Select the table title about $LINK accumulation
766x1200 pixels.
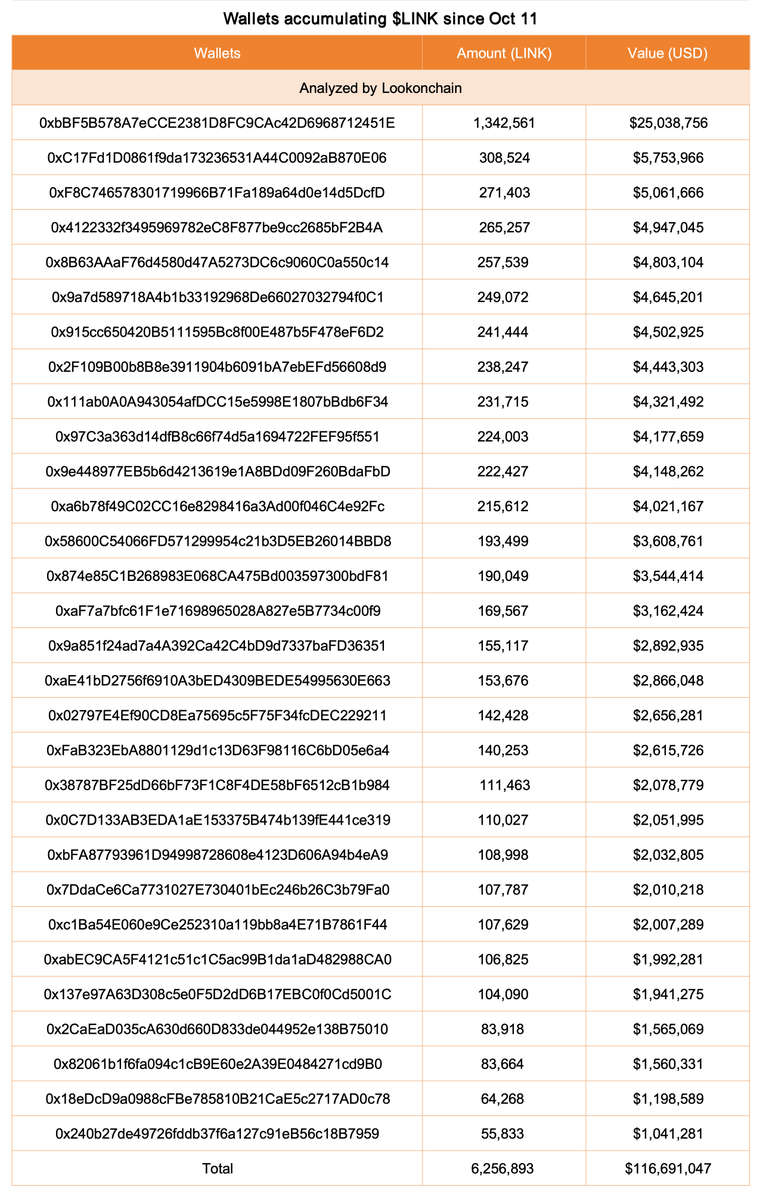click(381, 18)
